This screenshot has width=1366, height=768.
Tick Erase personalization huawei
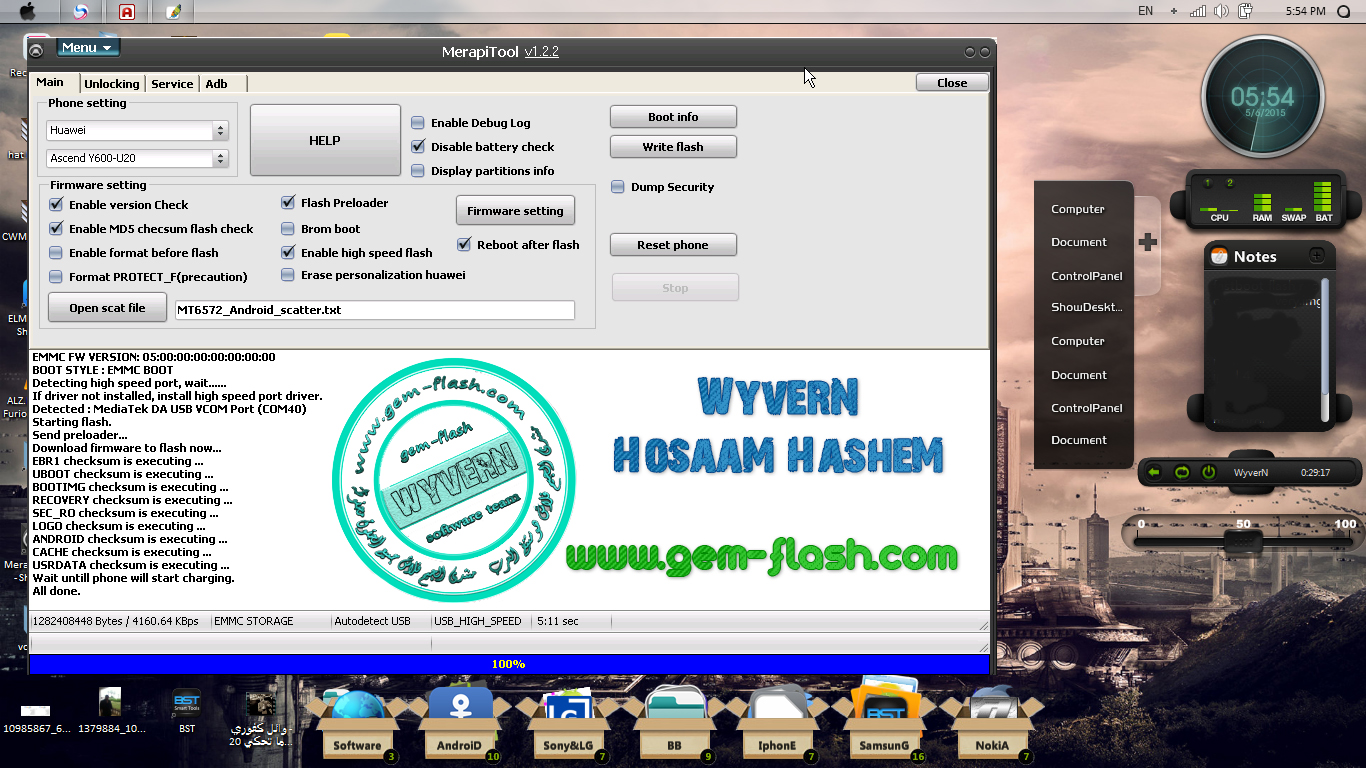[288, 275]
